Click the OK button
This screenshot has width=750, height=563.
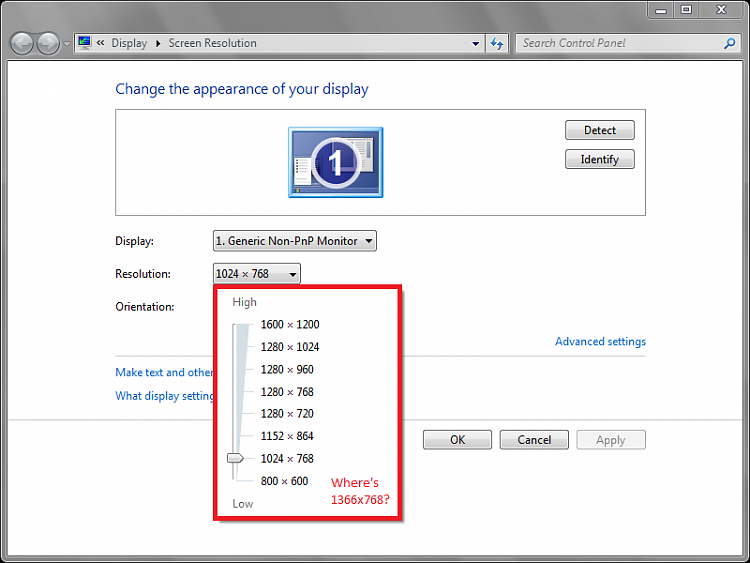point(457,440)
